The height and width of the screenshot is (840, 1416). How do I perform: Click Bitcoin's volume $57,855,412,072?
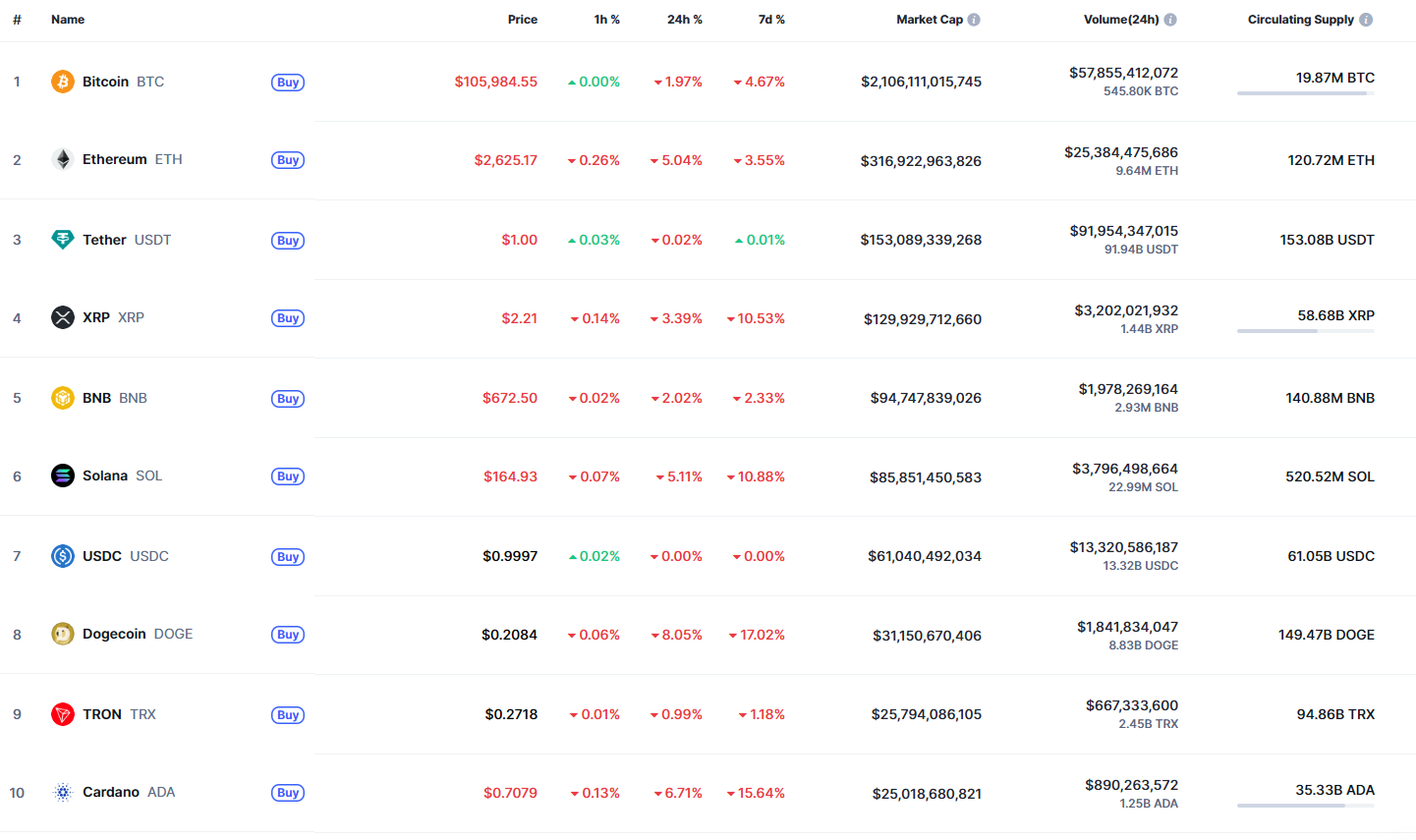1124,73
